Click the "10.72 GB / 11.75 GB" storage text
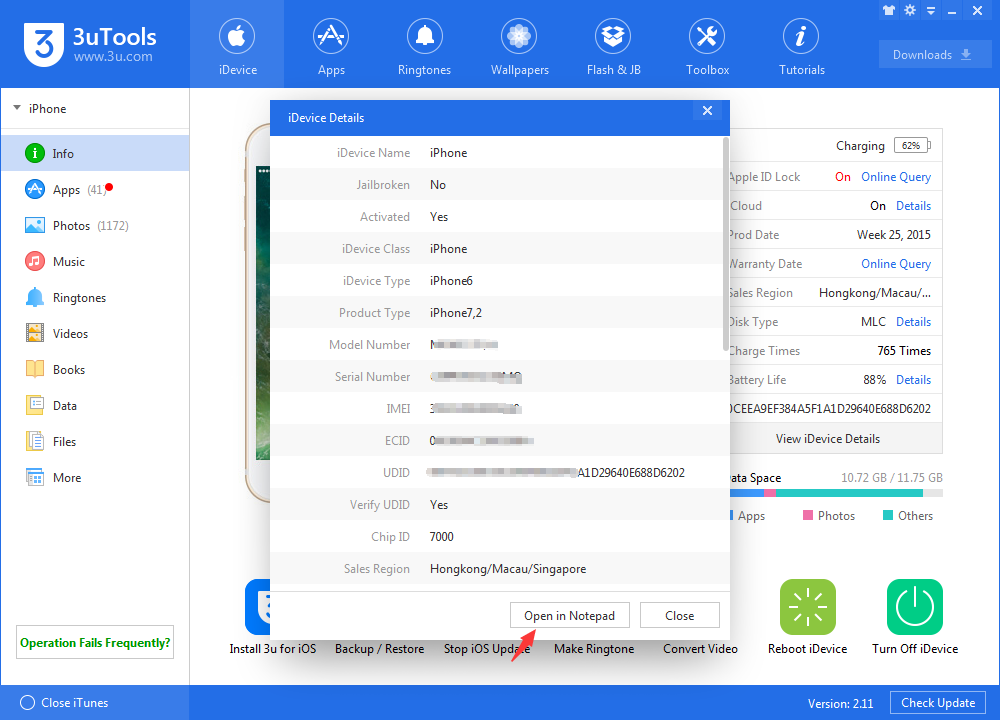The width and height of the screenshot is (1000, 720). 892,478
